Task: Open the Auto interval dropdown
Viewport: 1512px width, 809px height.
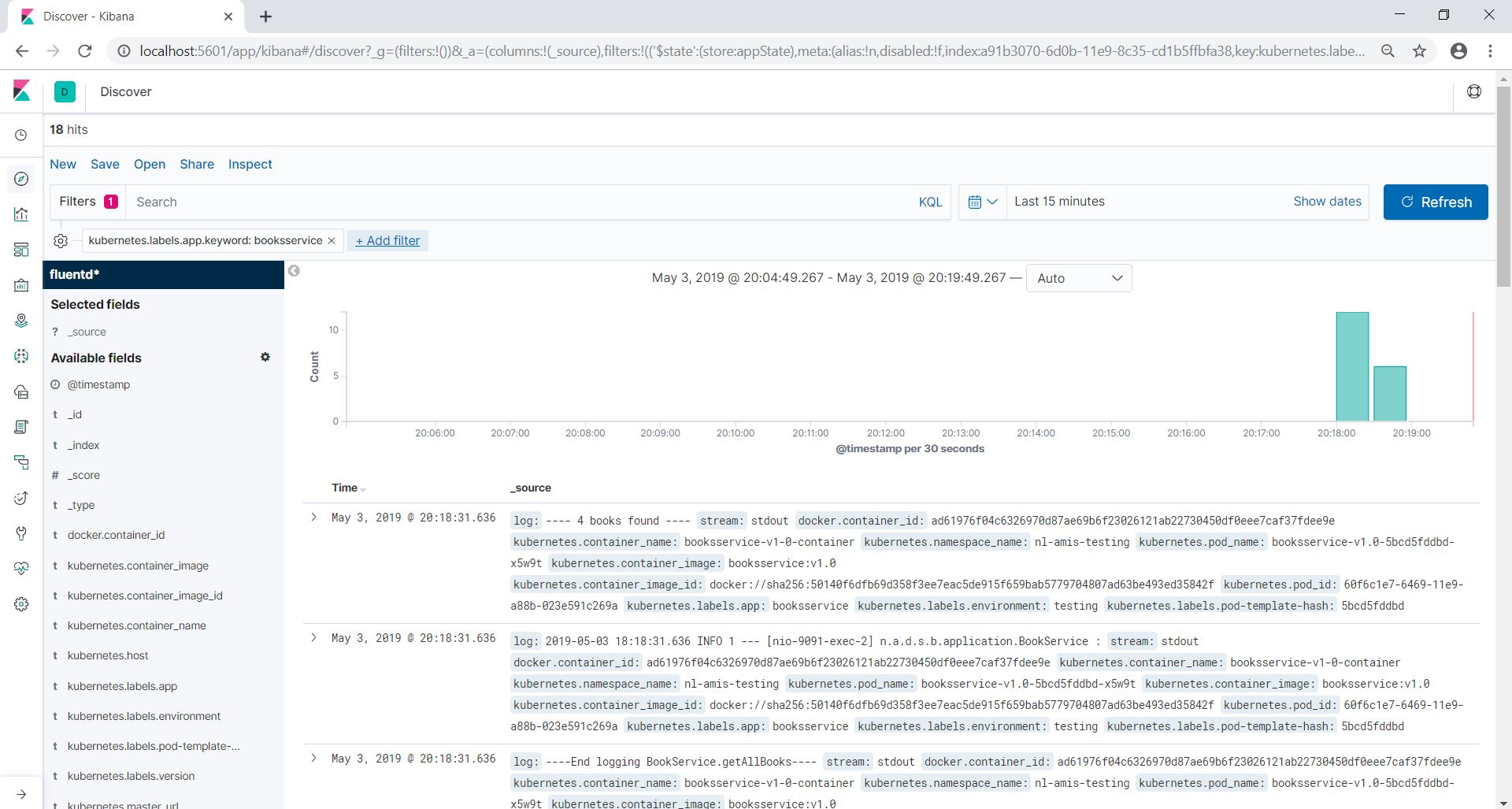Action: click(x=1078, y=278)
